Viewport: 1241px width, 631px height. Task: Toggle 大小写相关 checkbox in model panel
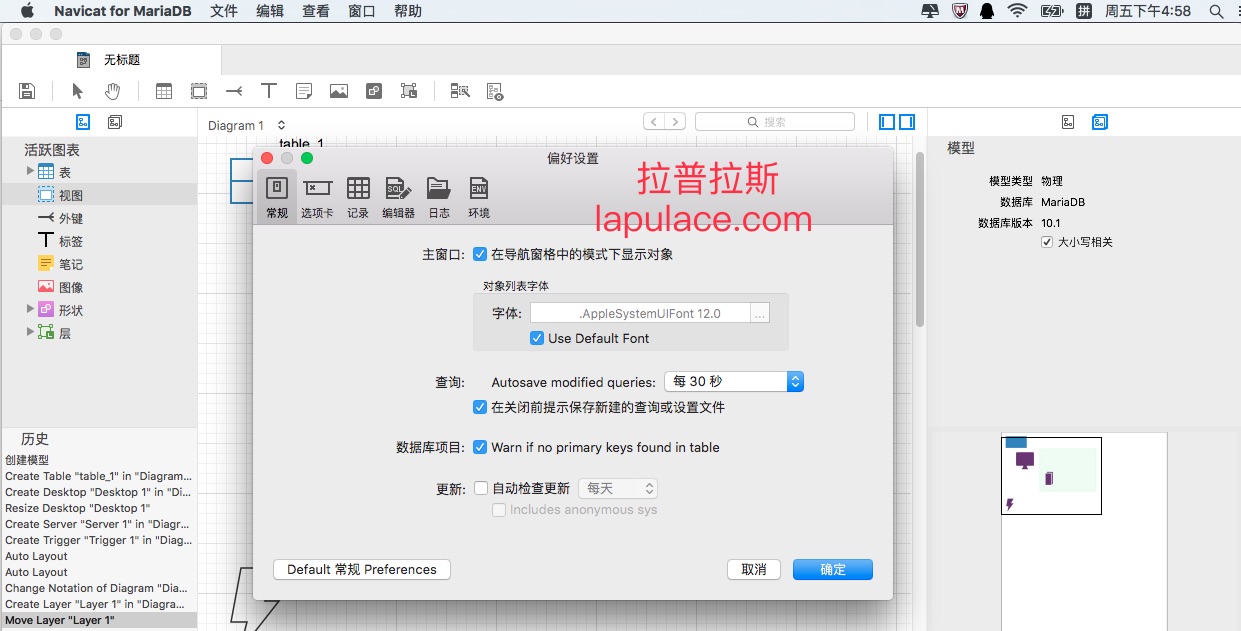coord(1047,242)
